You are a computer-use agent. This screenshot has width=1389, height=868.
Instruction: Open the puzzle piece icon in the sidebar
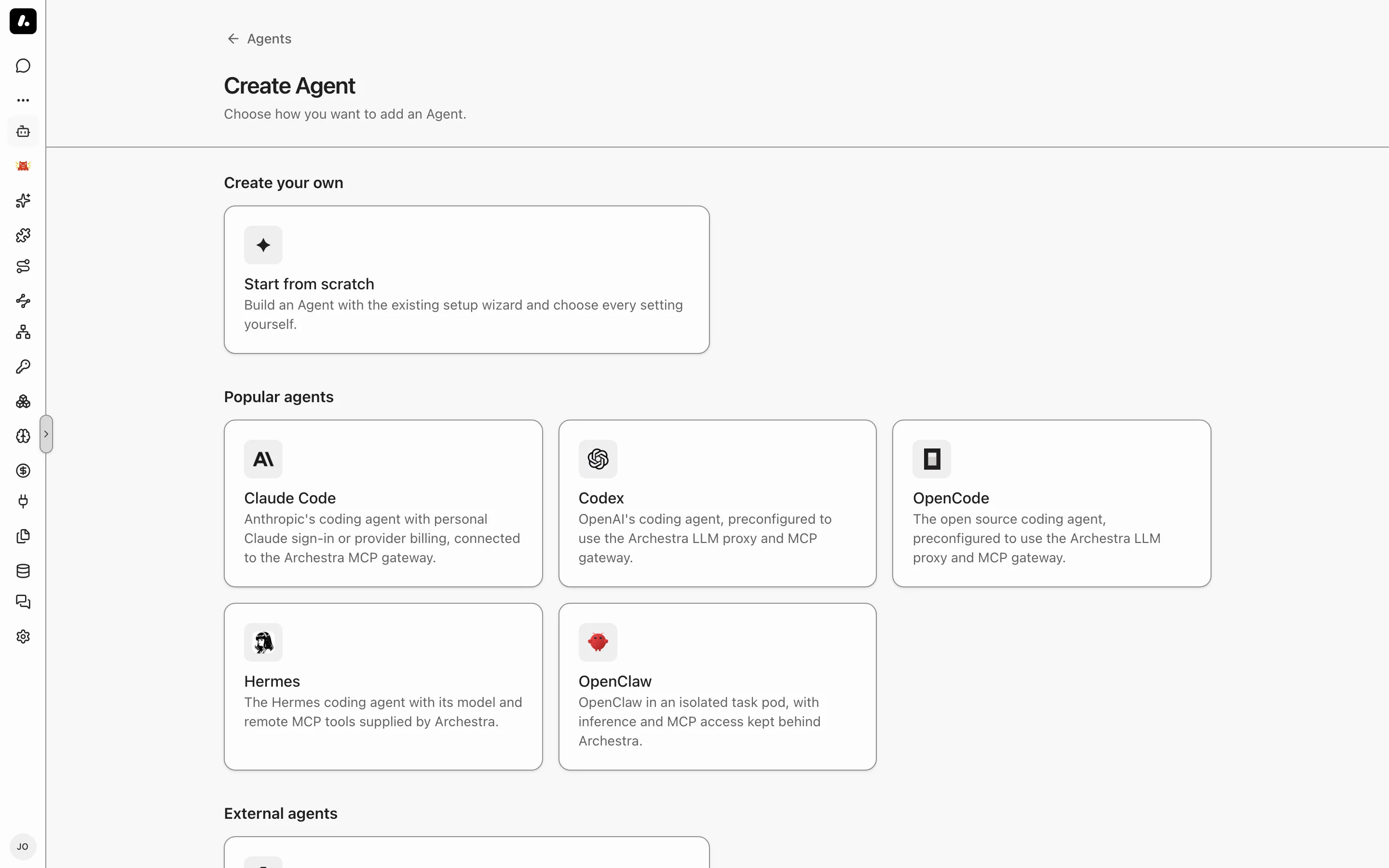[x=23, y=235]
